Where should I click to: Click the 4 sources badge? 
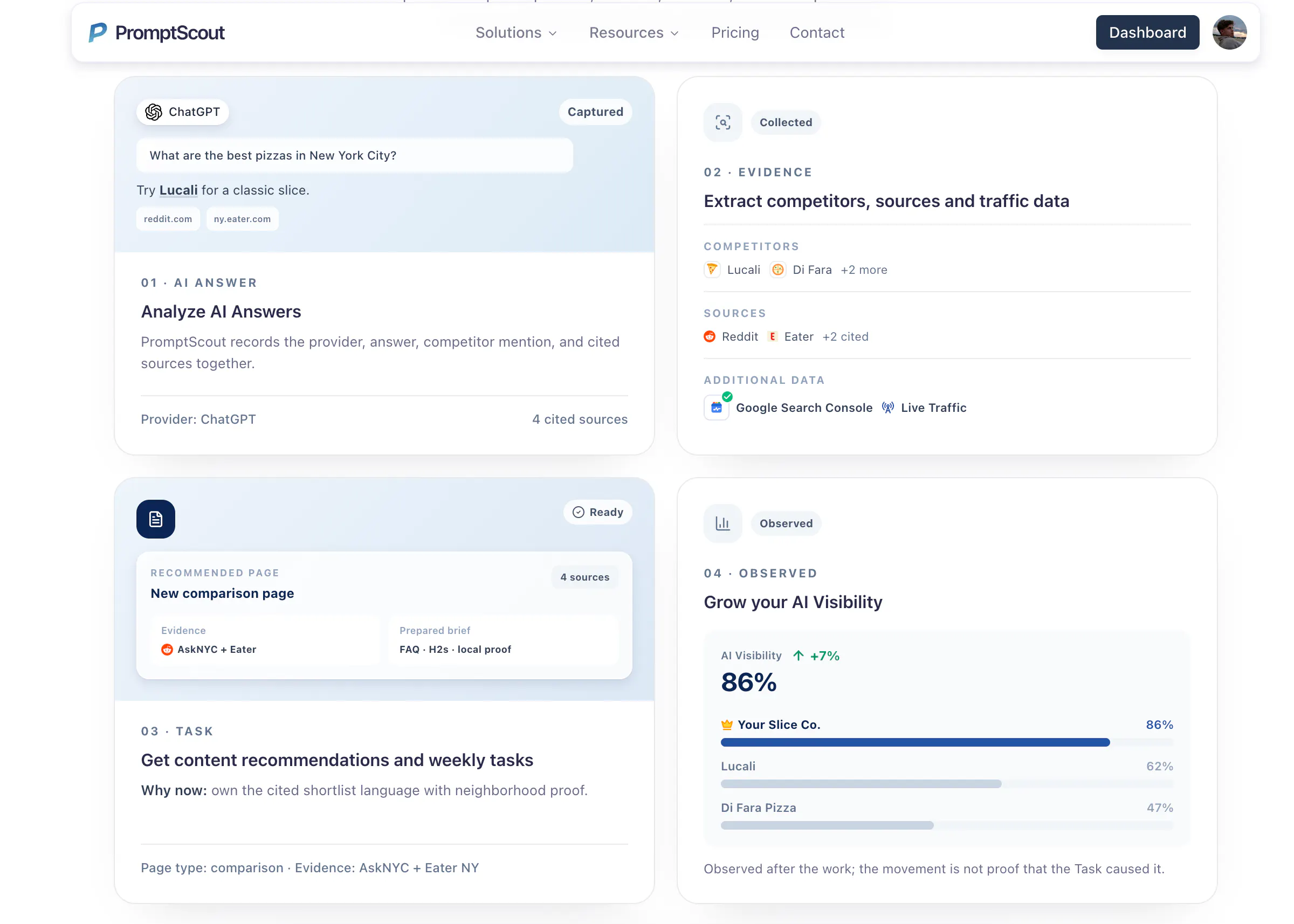[x=584, y=577]
